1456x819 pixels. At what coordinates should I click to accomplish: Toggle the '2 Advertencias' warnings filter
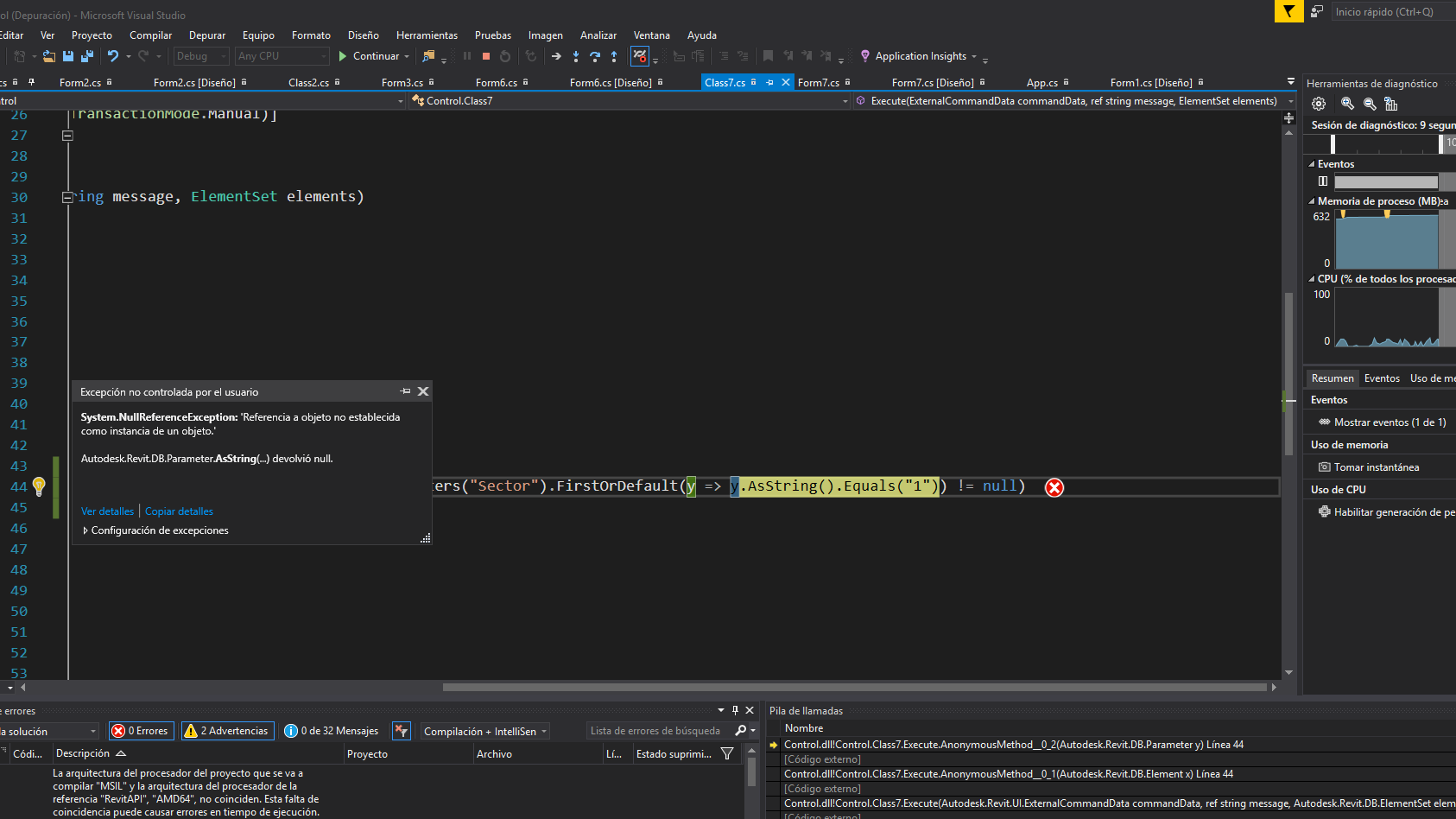point(227,730)
